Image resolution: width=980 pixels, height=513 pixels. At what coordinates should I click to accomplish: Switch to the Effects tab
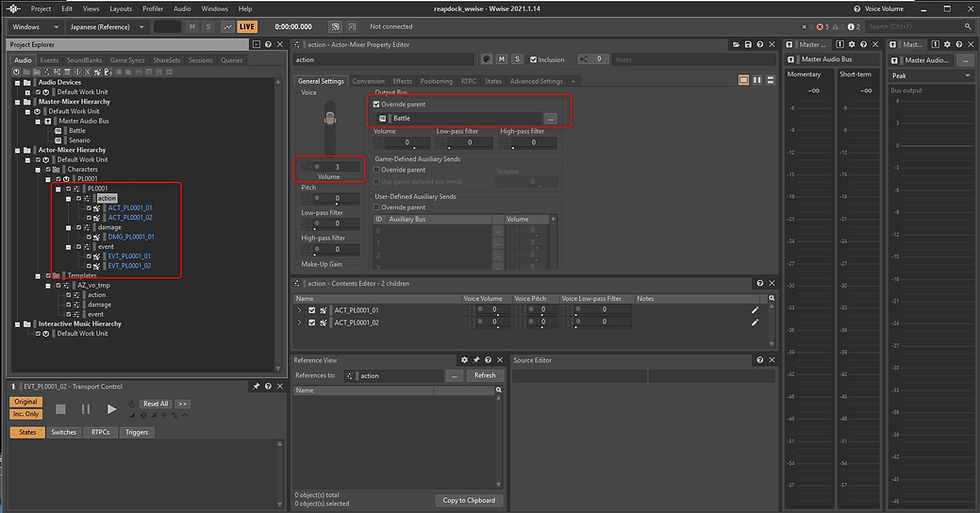point(402,81)
